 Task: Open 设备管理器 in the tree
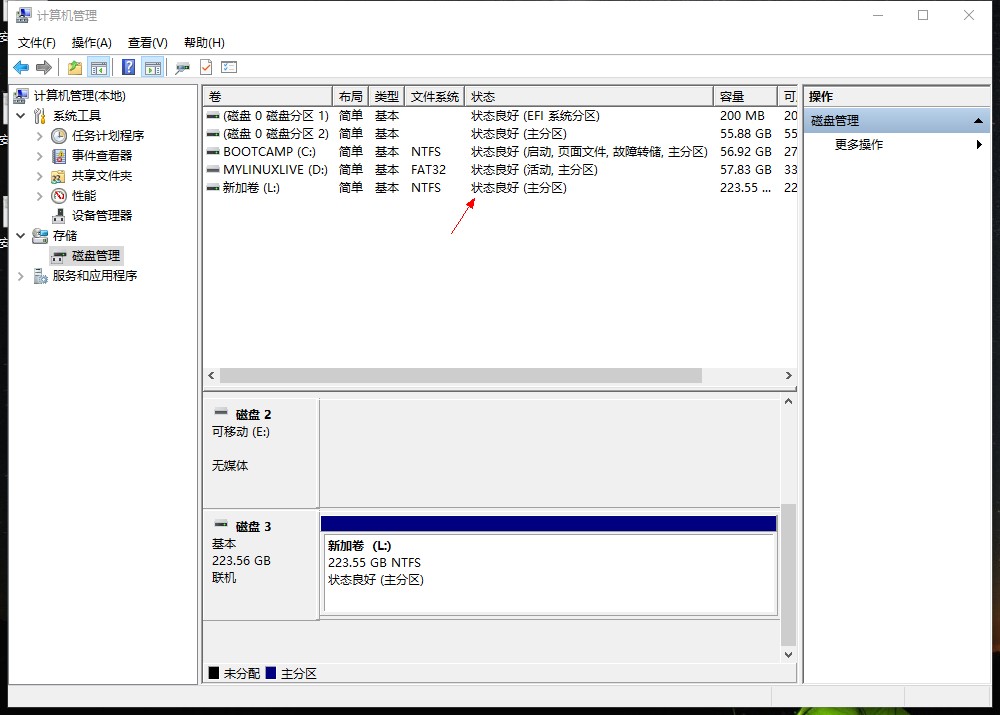tap(101, 216)
